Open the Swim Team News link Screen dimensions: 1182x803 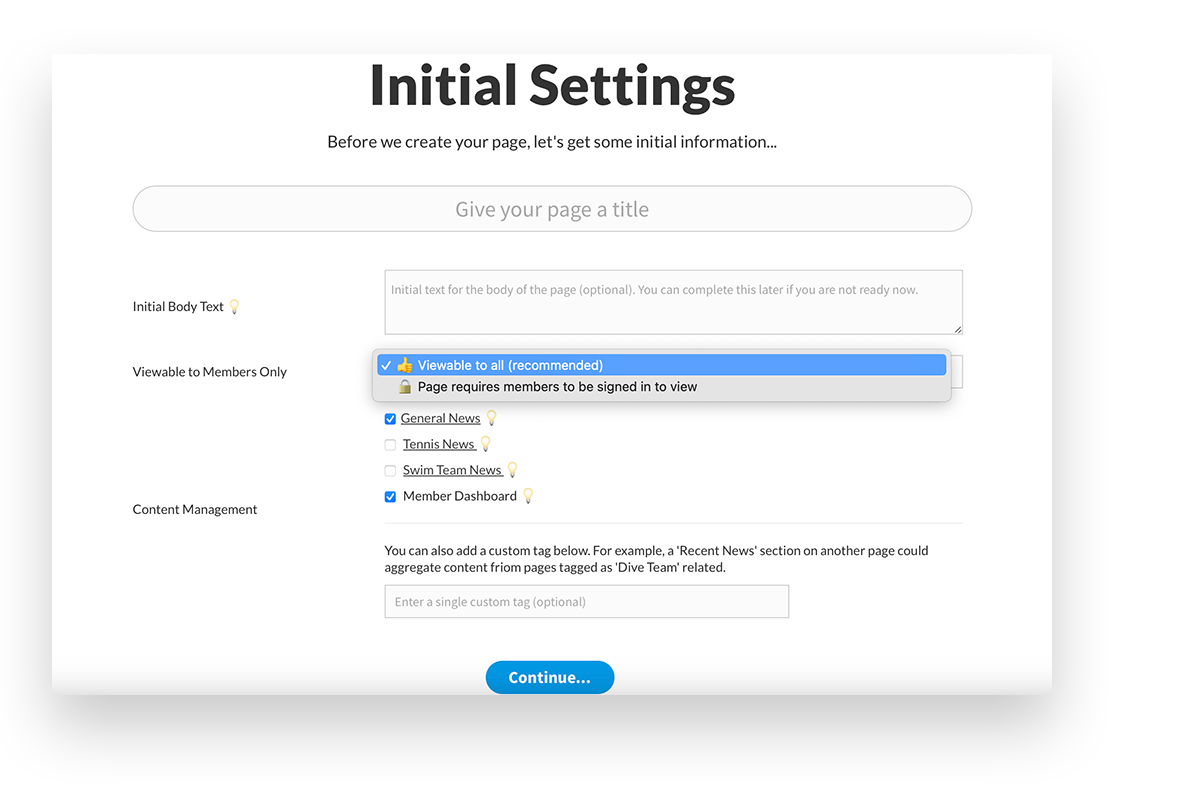451,470
